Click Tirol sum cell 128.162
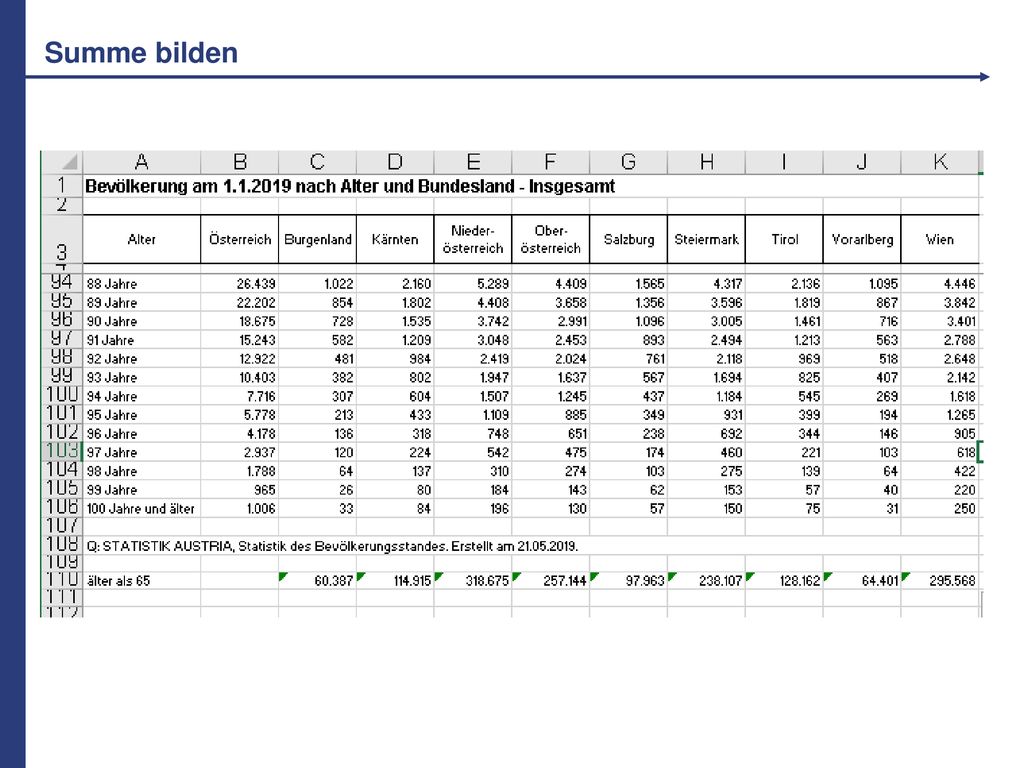The height and width of the screenshot is (768, 1024). (784, 580)
